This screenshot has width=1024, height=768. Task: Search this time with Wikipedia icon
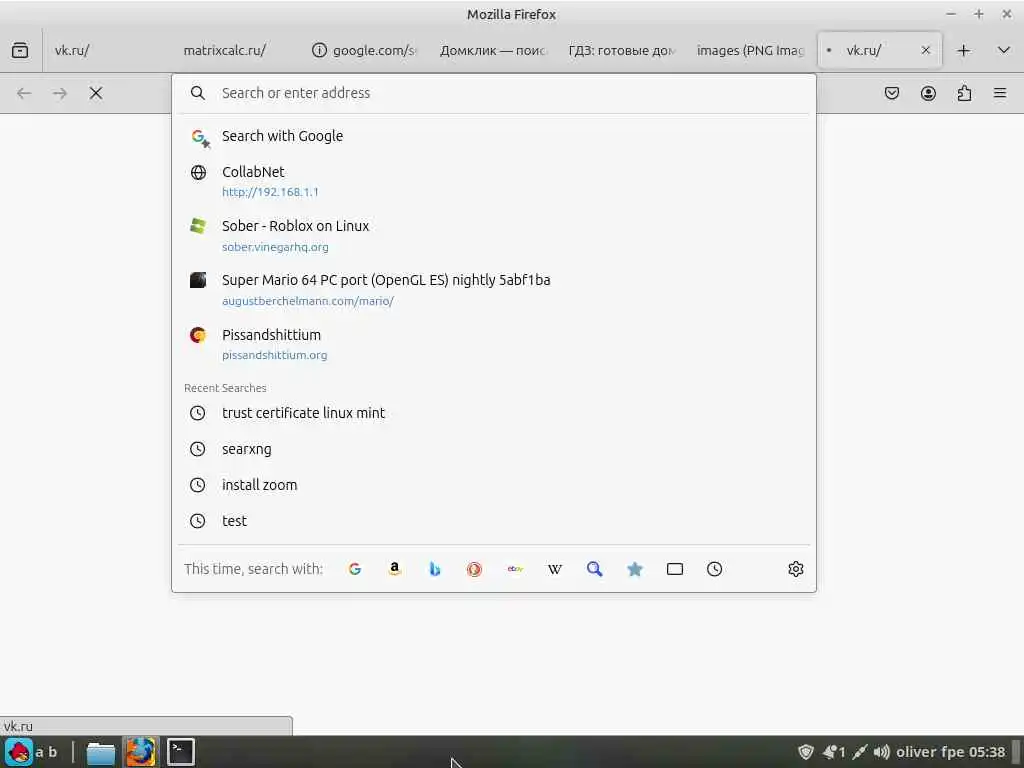point(554,569)
